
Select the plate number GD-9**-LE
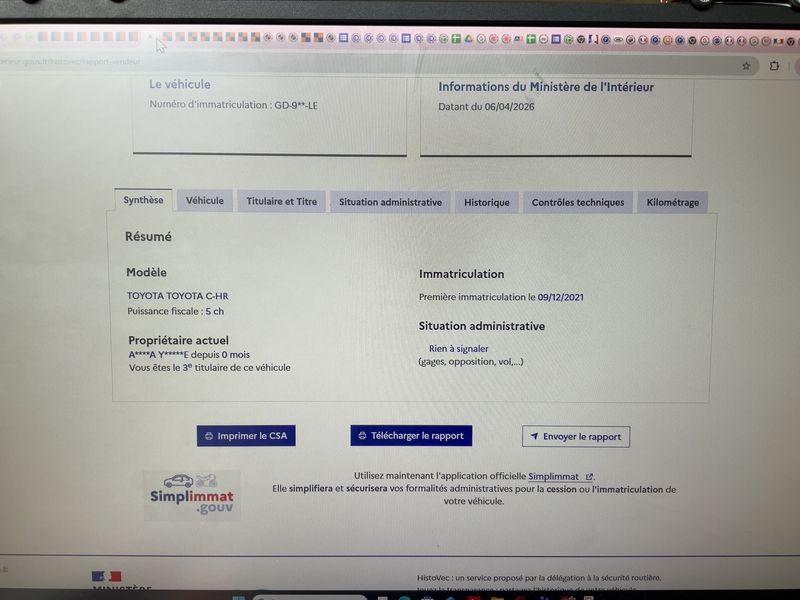pos(296,106)
